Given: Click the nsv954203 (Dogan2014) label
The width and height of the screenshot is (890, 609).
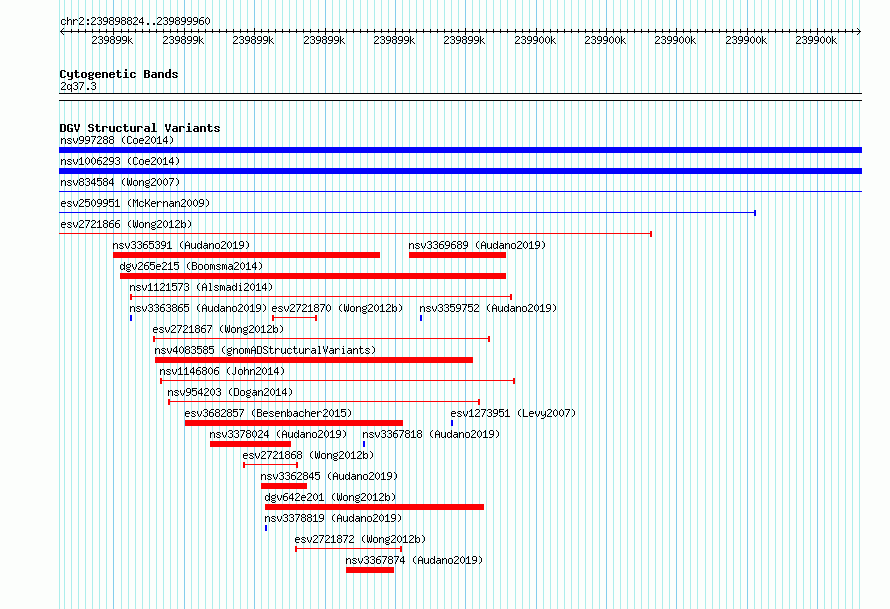Looking at the screenshot, I should click(230, 392).
